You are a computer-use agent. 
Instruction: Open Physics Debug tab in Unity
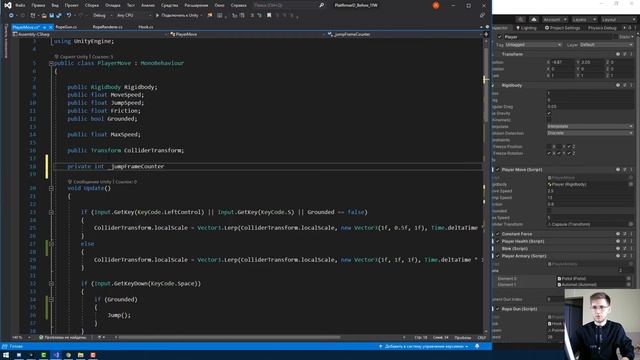(602, 28)
